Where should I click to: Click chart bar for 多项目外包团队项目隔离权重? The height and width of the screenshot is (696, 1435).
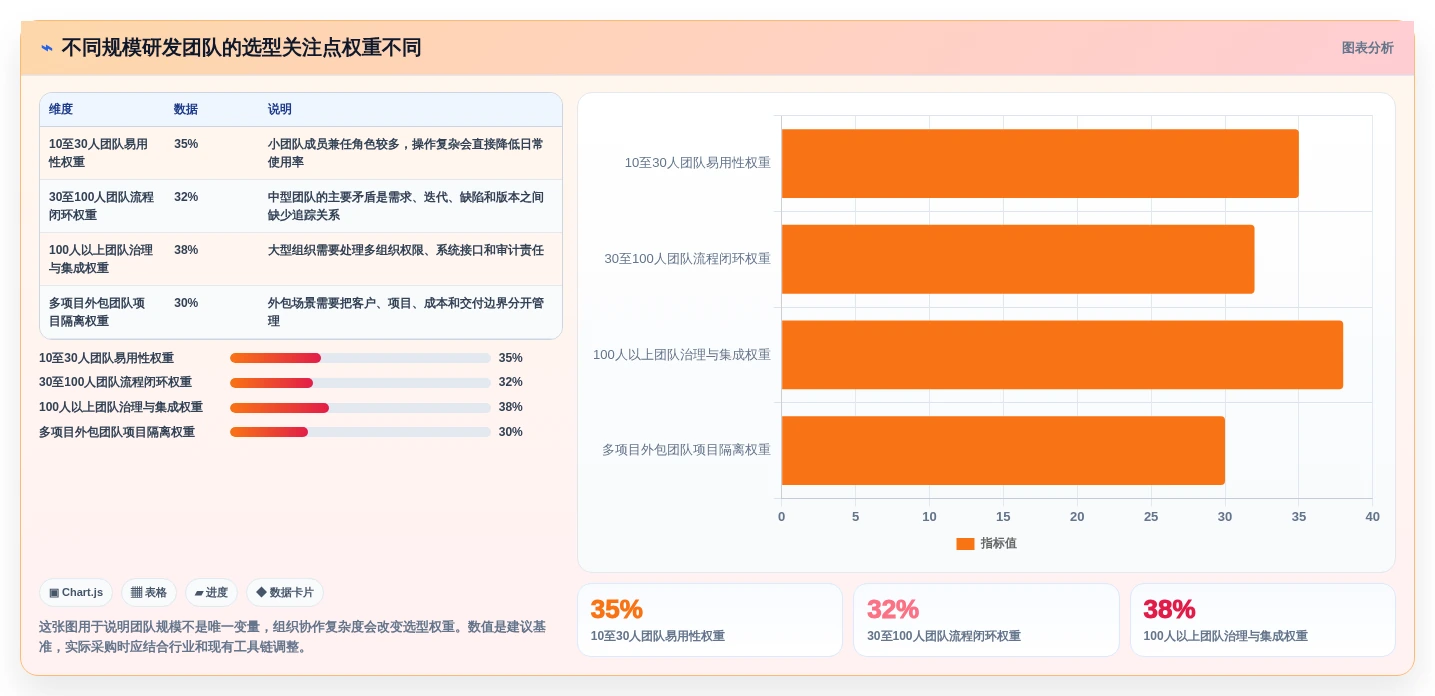1003,451
